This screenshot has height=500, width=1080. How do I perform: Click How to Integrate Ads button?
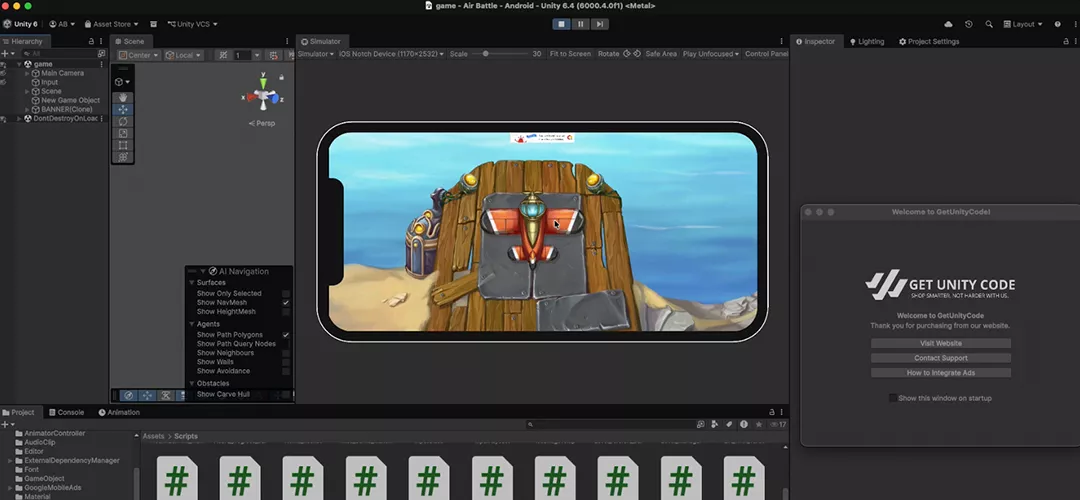(x=940, y=373)
